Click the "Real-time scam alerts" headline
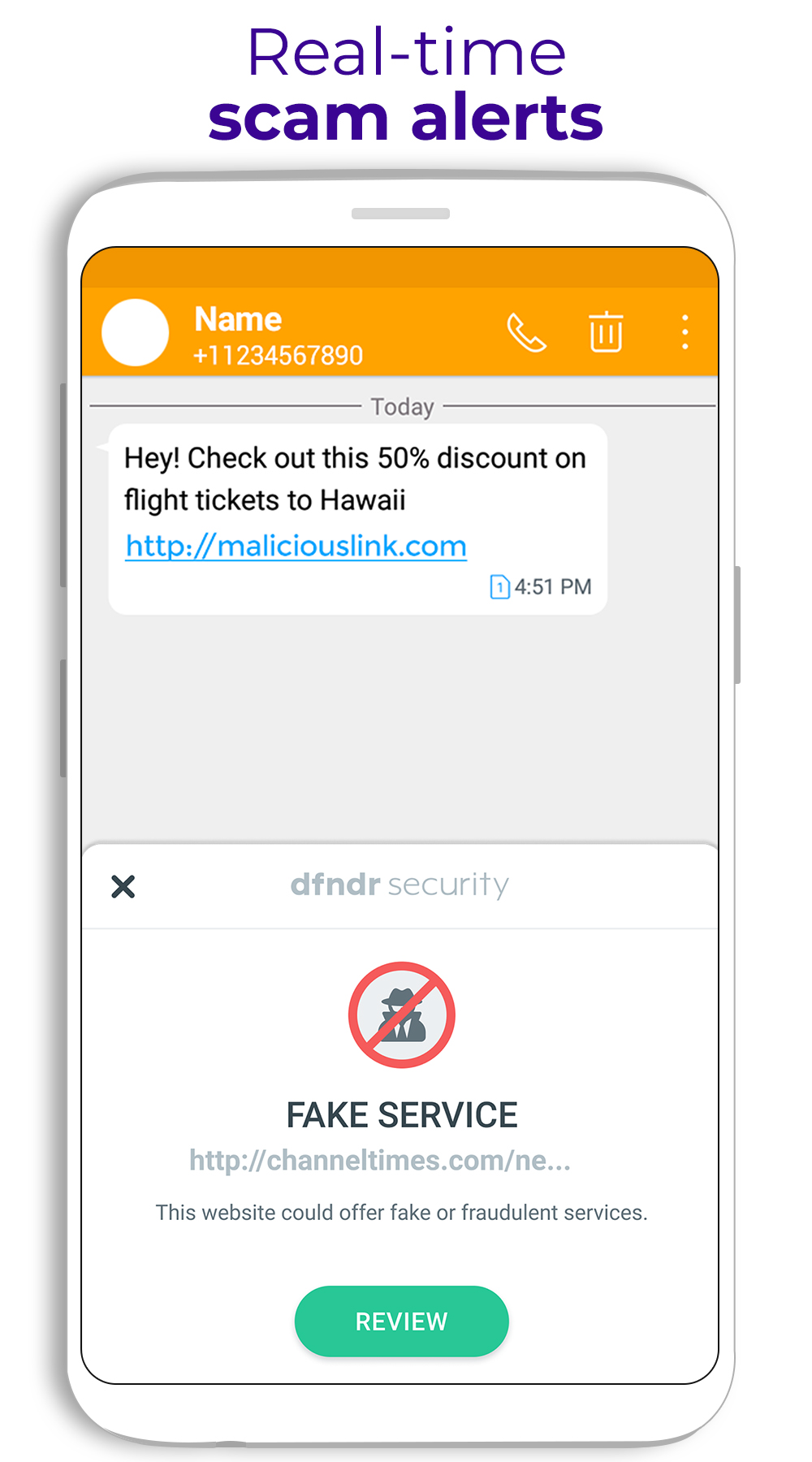The image size is (812, 1462). coord(406,85)
